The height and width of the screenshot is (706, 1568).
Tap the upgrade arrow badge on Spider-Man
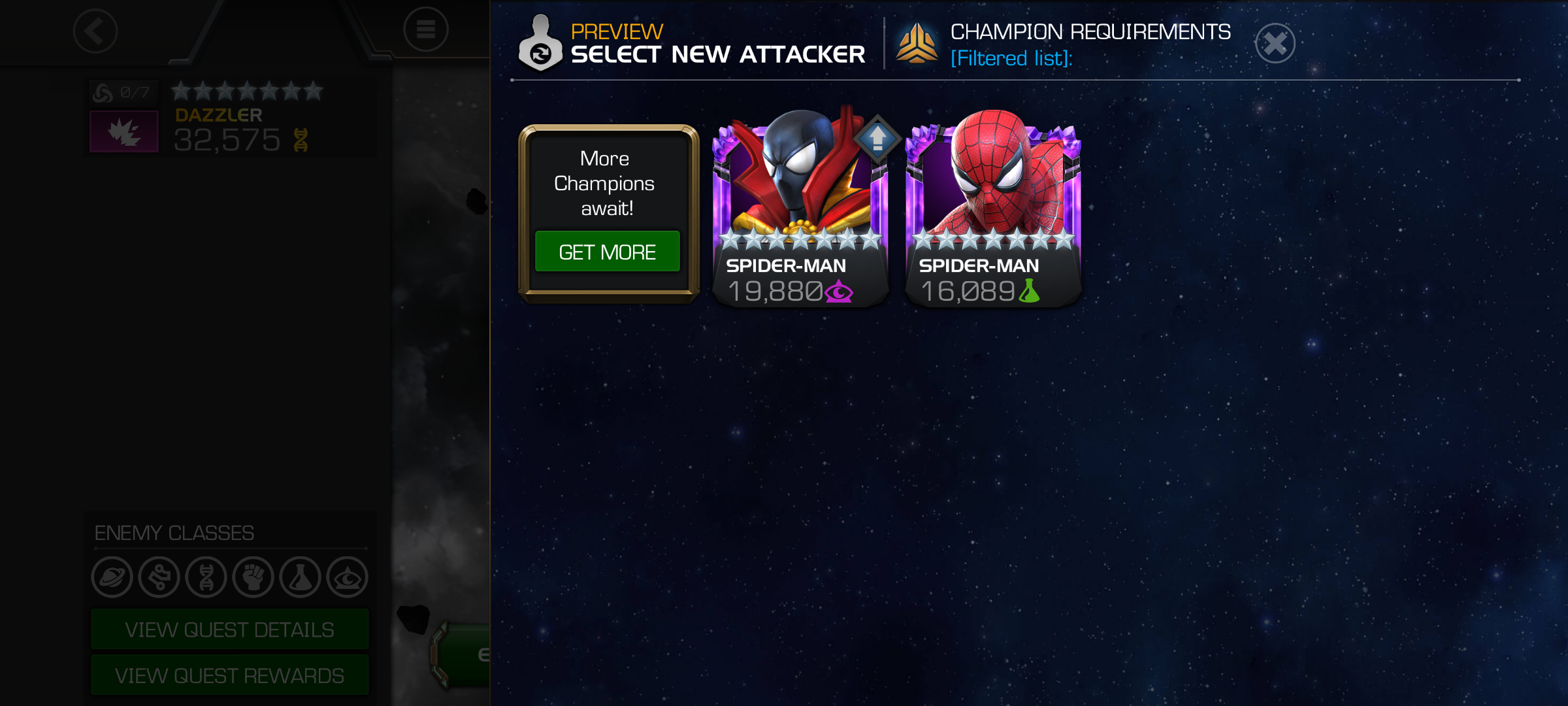(x=877, y=139)
